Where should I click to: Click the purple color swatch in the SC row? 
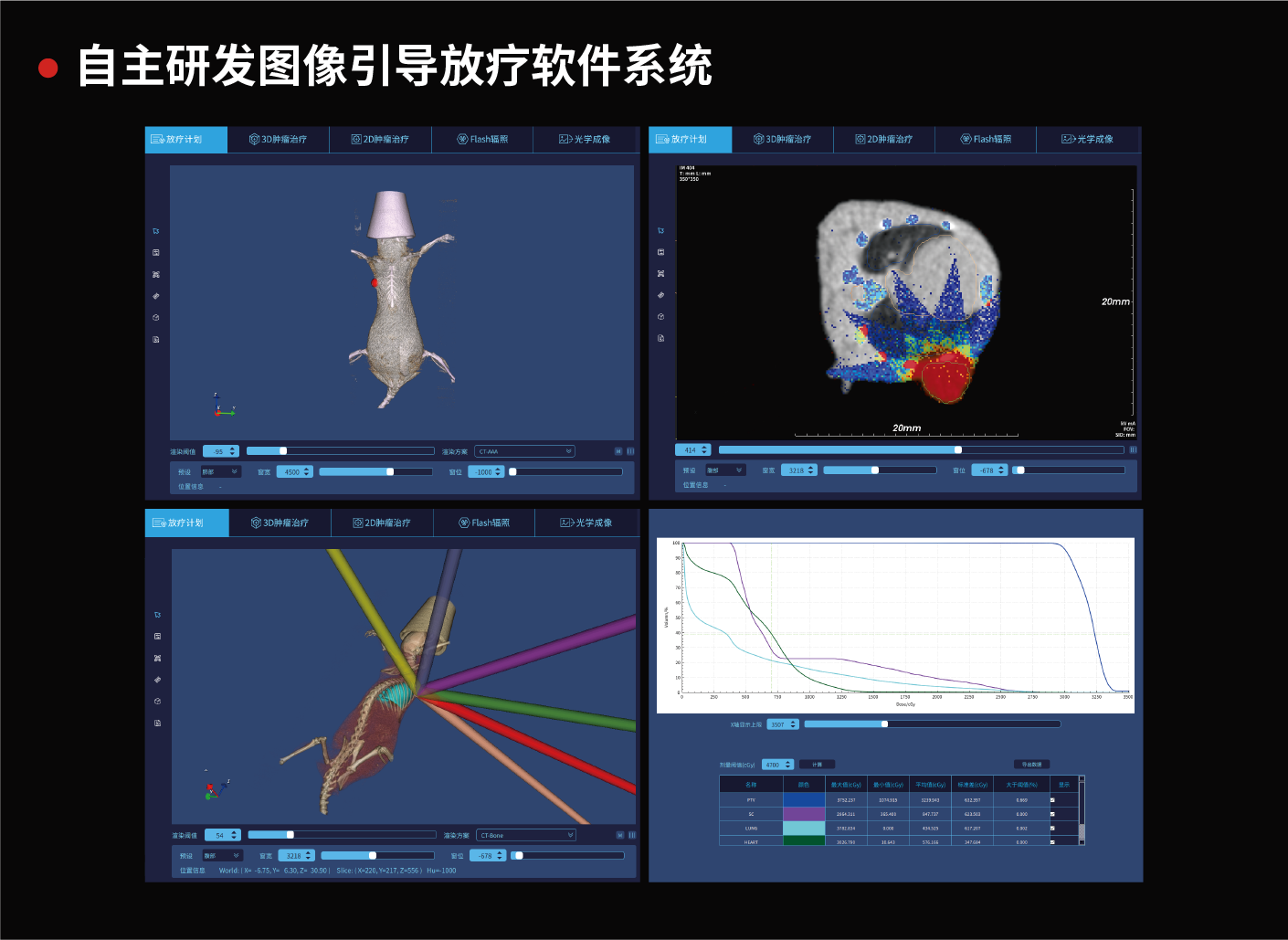point(804,814)
